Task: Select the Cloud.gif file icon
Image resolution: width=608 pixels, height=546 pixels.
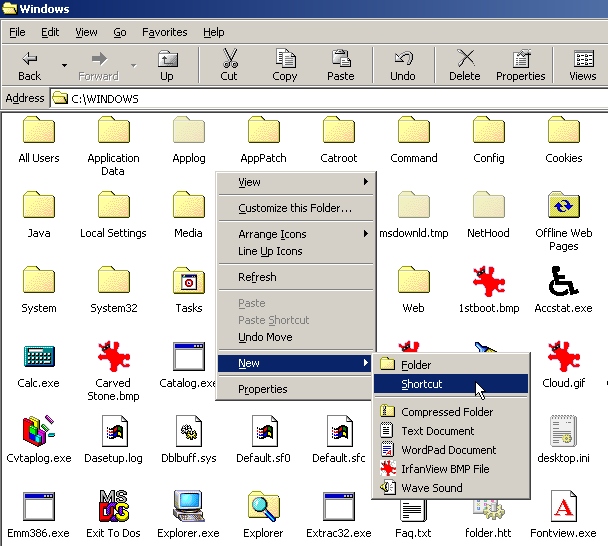Action: 564,356
